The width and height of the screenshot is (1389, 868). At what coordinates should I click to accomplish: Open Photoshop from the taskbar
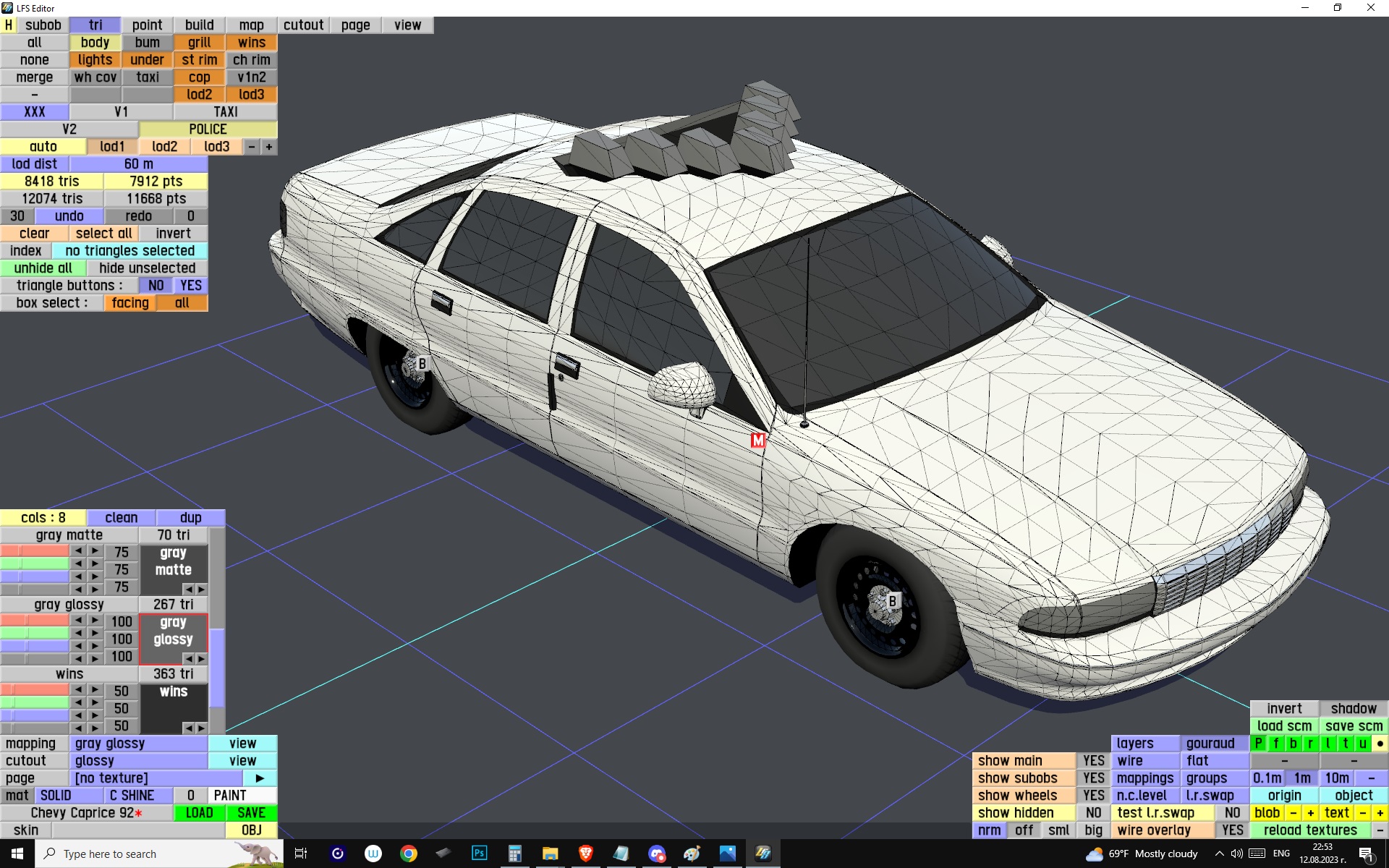click(x=479, y=854)
